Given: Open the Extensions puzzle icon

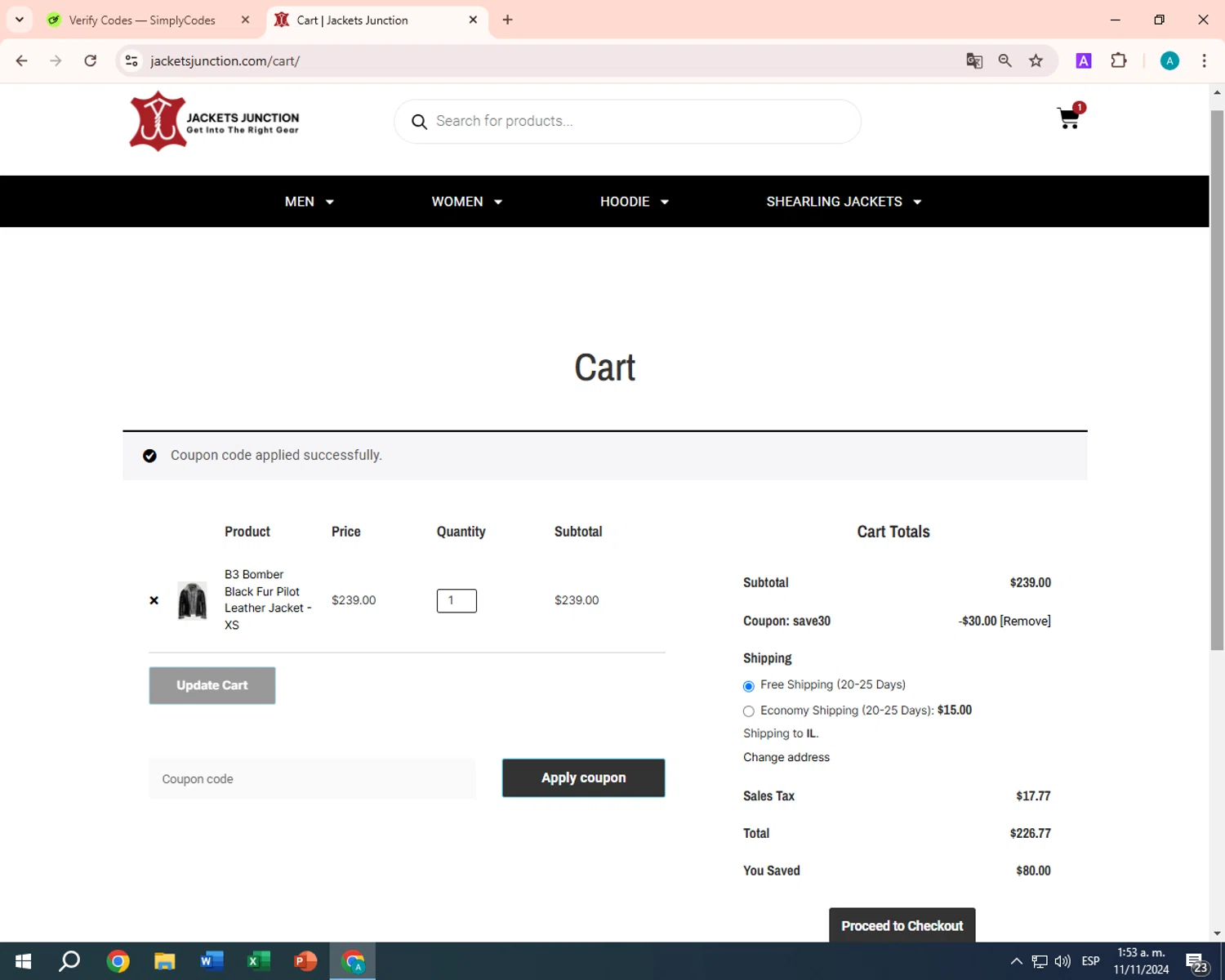Looking at the screenshot, I should pyautogui.click(x=1119, y=60).
